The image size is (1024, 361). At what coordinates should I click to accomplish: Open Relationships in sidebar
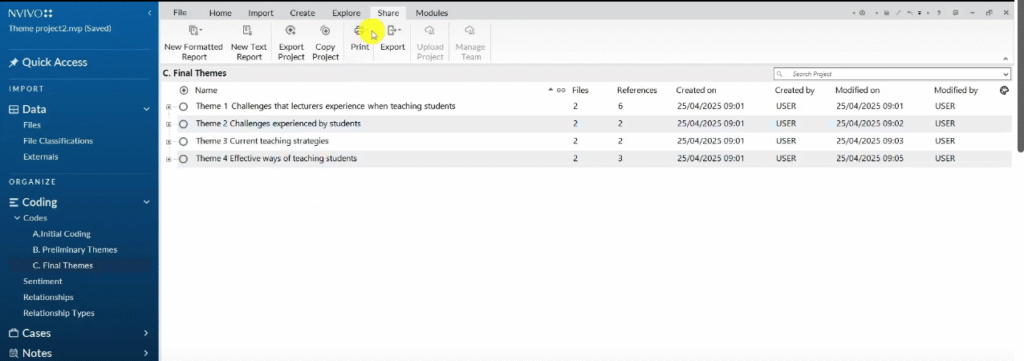[x=48, y=297]
